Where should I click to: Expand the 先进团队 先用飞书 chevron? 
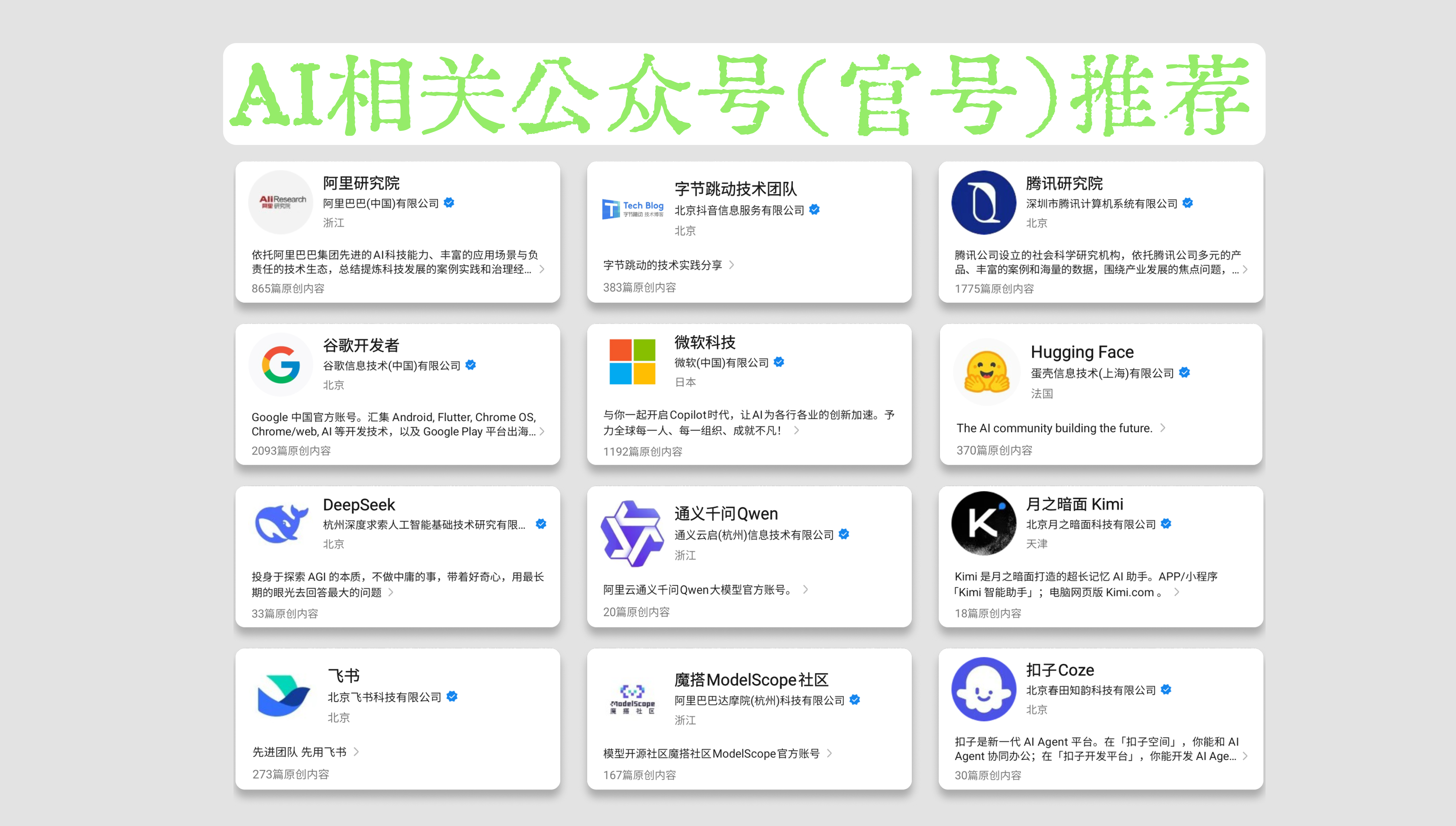356,751
